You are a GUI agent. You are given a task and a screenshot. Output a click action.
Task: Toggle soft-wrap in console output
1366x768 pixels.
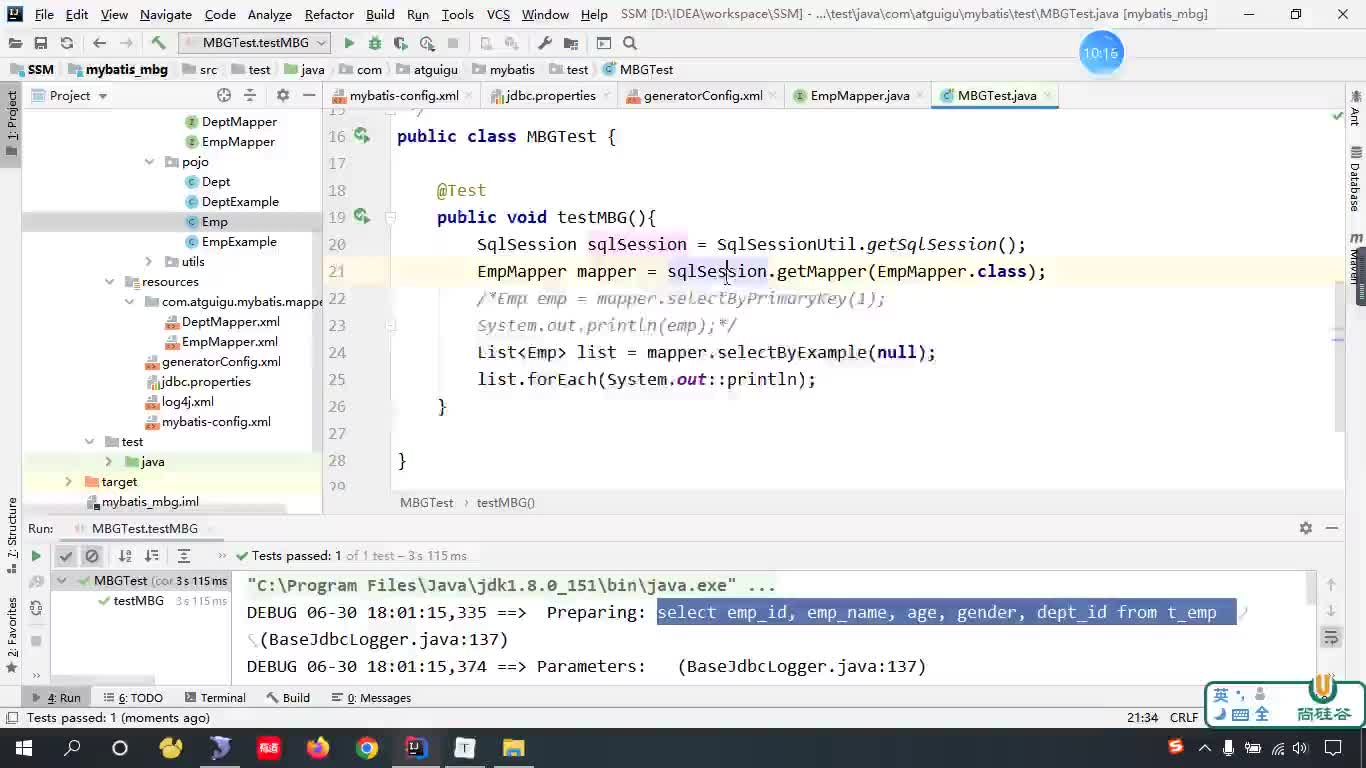point(1331,637)
